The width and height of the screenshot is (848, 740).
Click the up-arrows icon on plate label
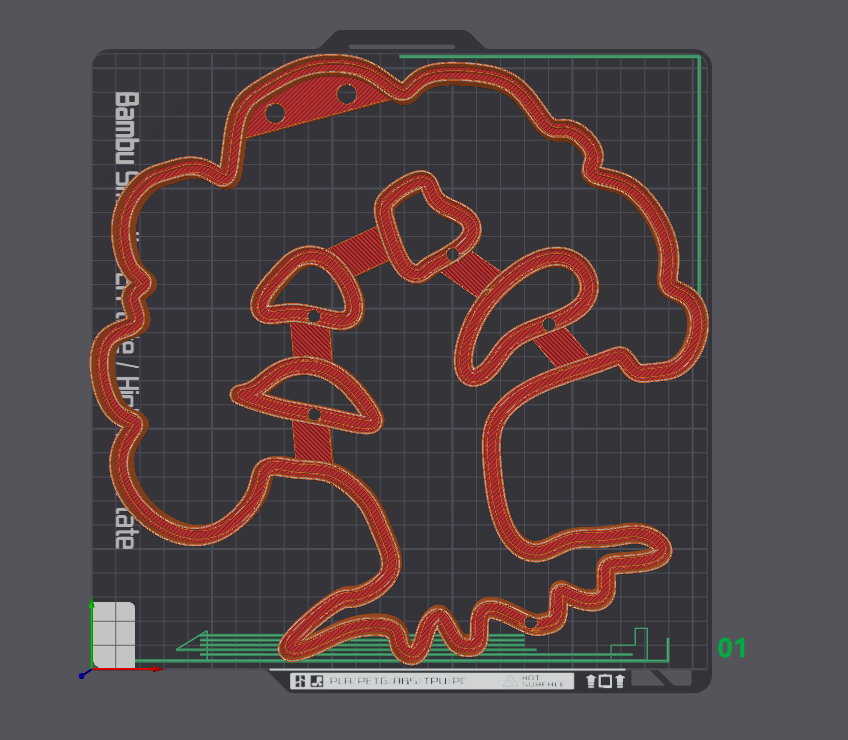tap(605, 681)
